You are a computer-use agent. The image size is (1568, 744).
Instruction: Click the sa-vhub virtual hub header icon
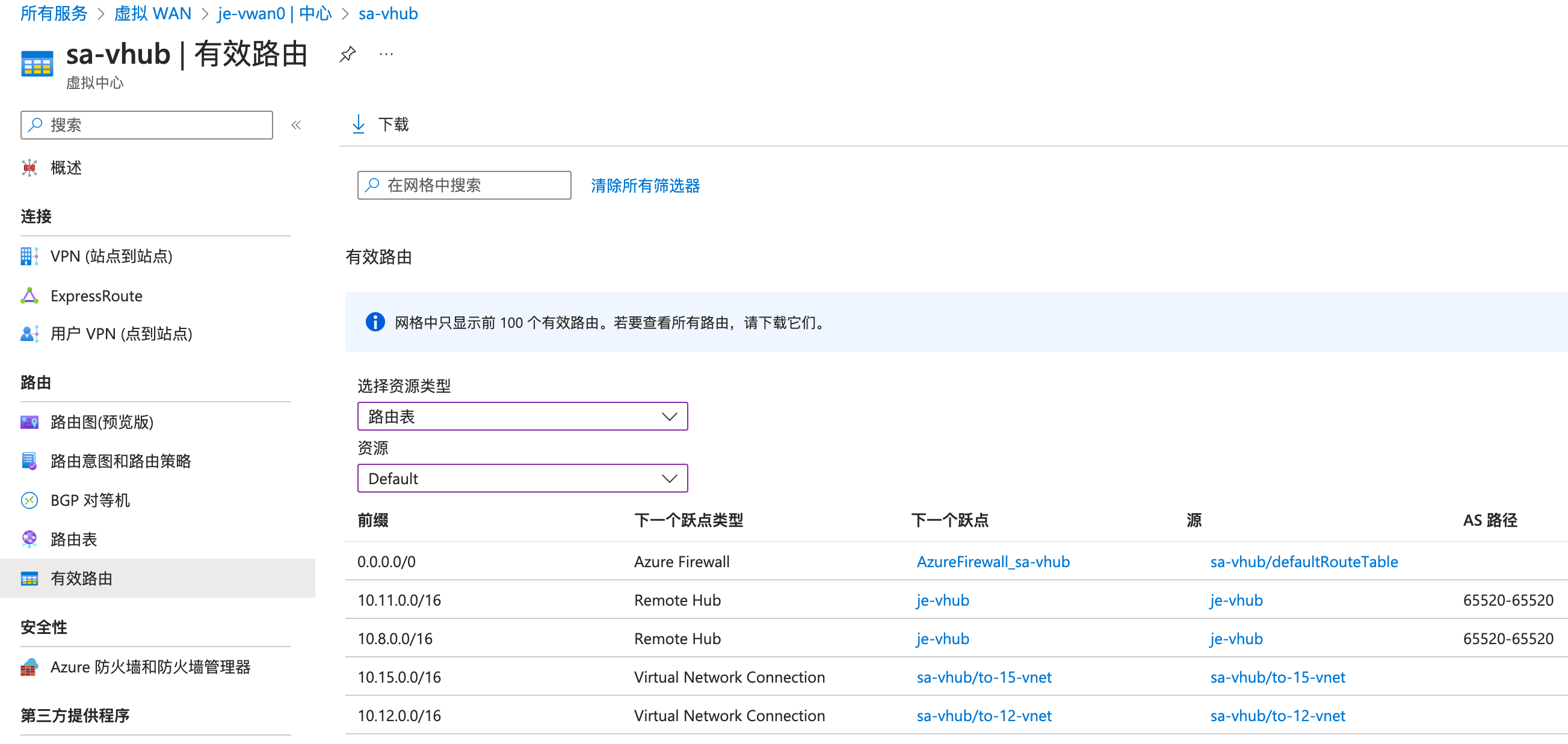37,64
